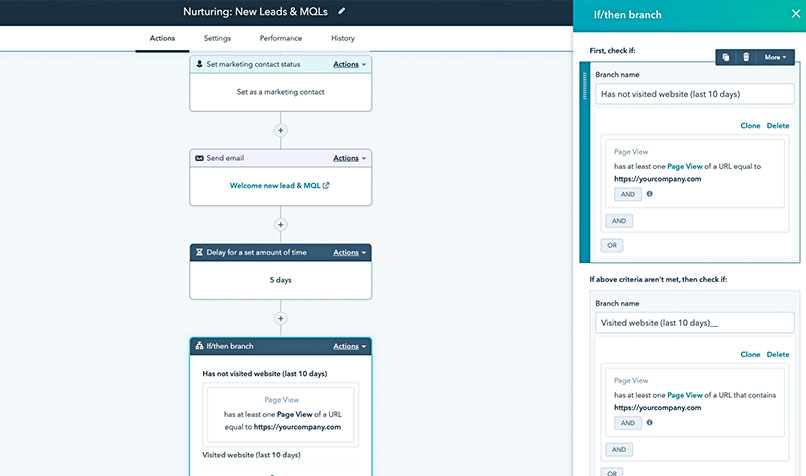Screen dimensions: 806x476
Task: Switch to the Settings tab
Action: (x=217, y=38)
